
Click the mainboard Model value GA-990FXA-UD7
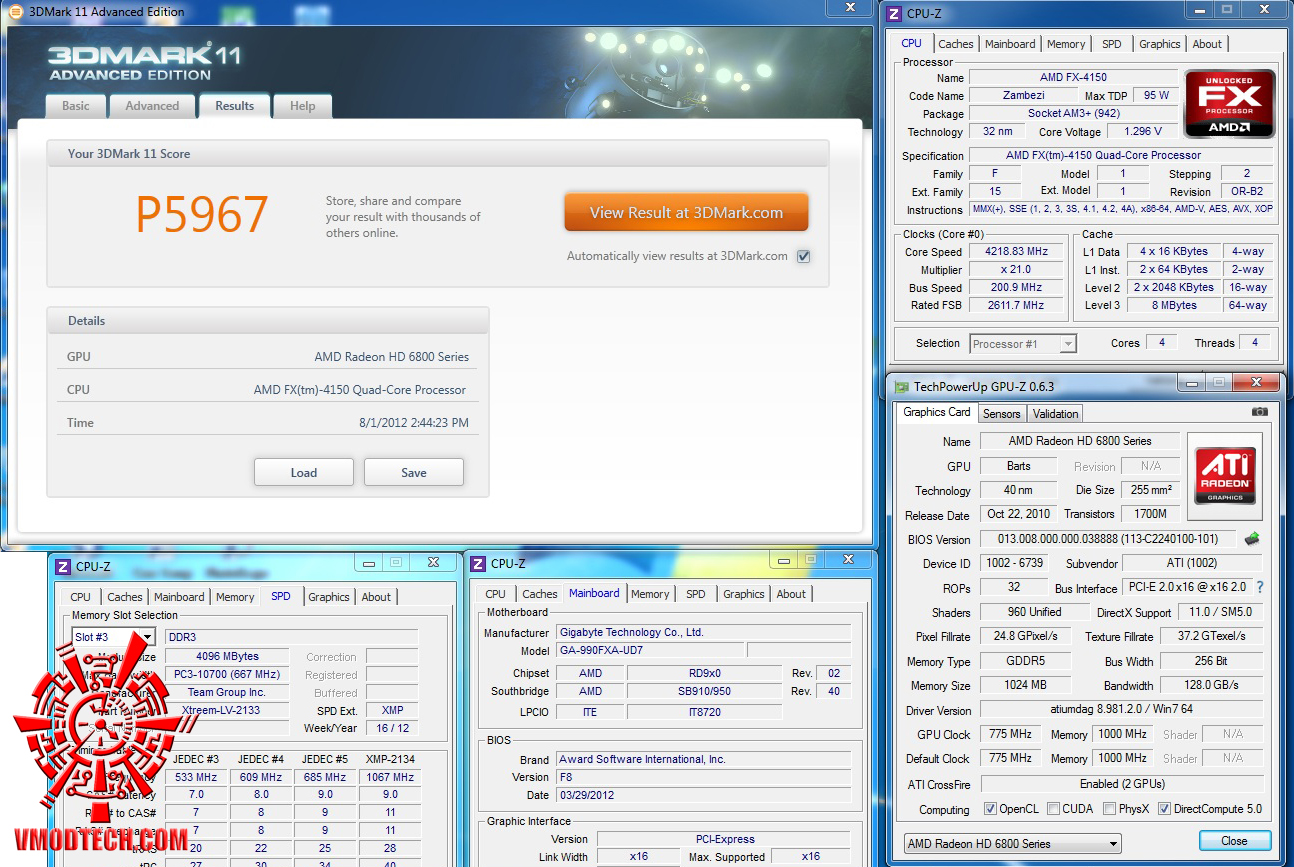[x=648, y=651]
